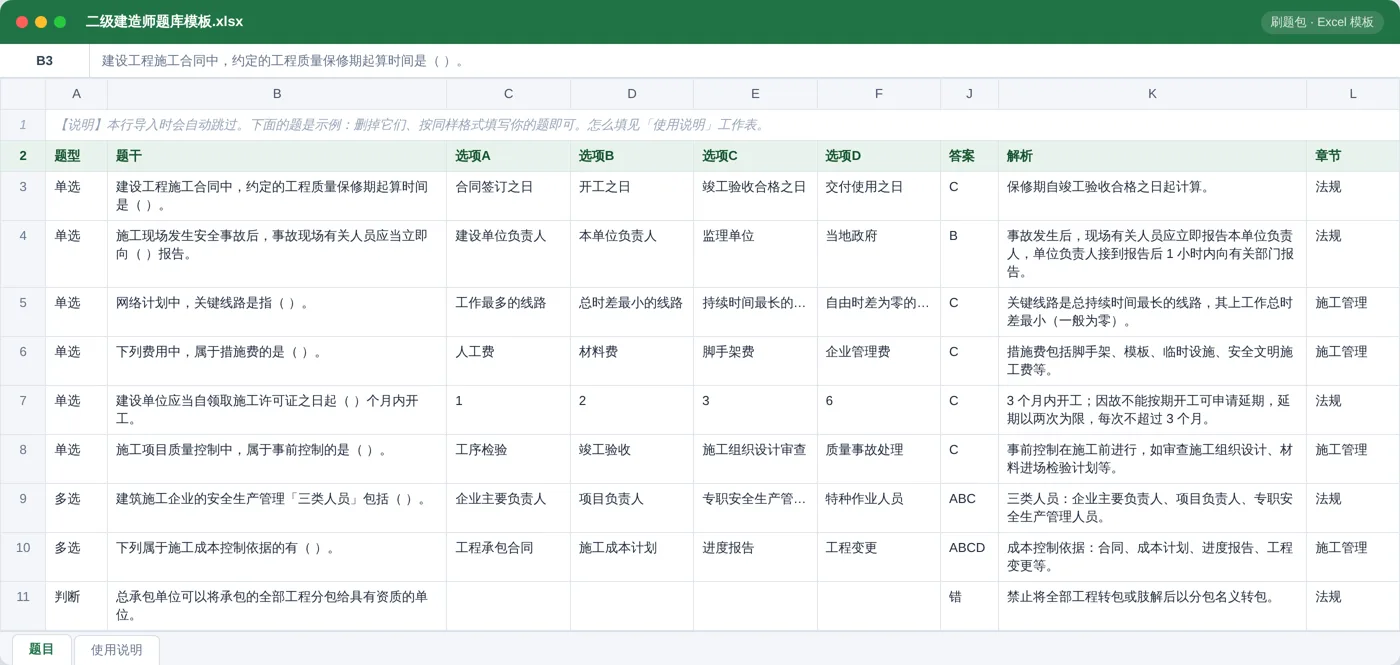Select cell 开工之日
1400x665 pixels.
(632, 196)
